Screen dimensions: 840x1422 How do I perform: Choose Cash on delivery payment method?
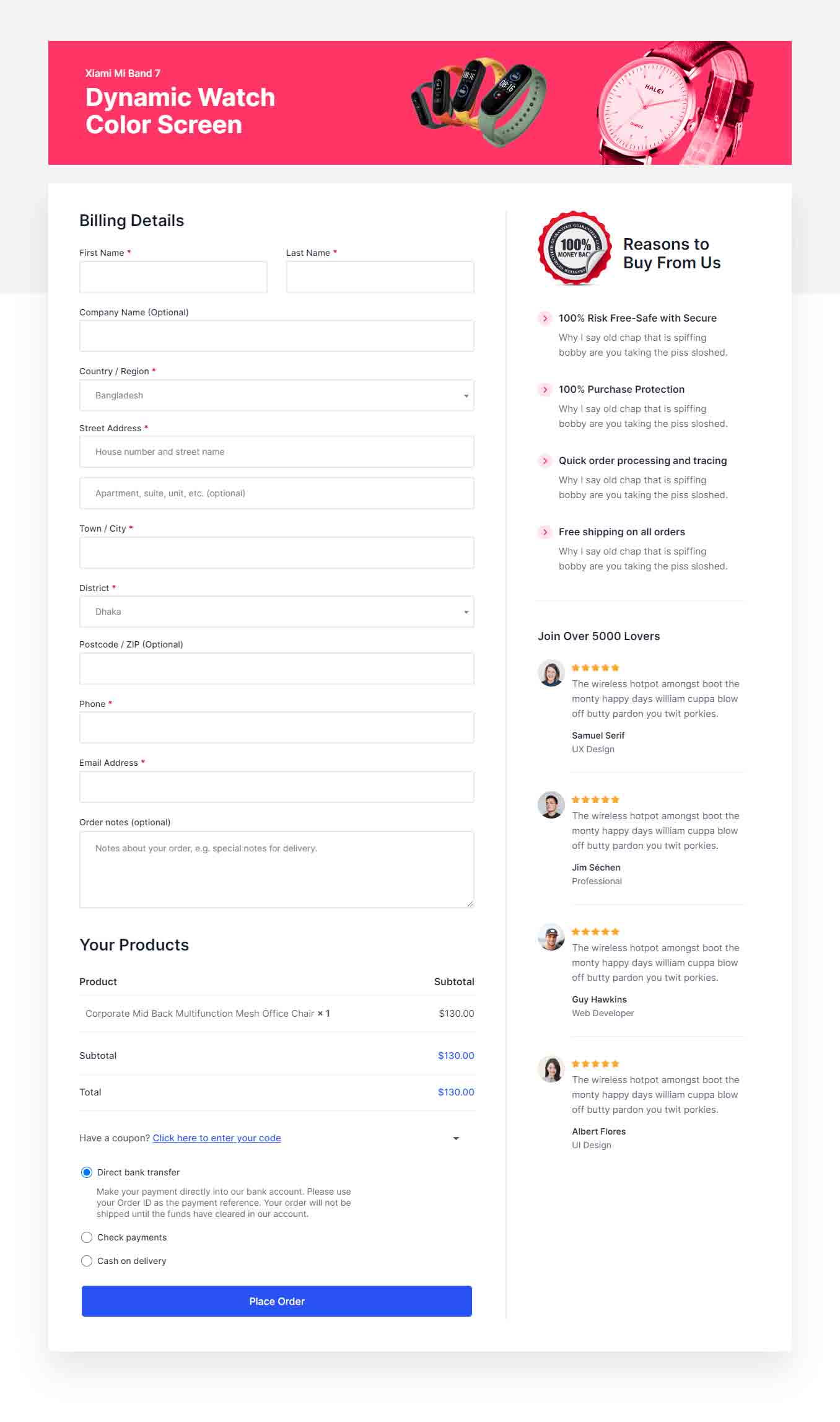87,1261
